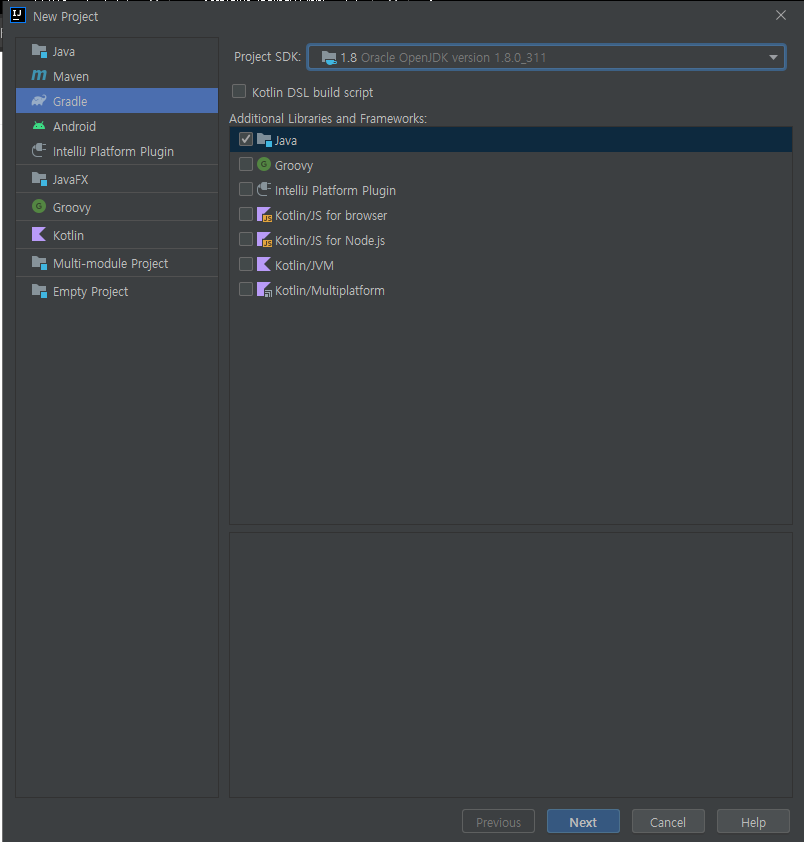The width and height of the screenshot is (804, 842).
Task: Check the Kotlin/Multiplatform checkbox
Action: (x=246, y=289)
